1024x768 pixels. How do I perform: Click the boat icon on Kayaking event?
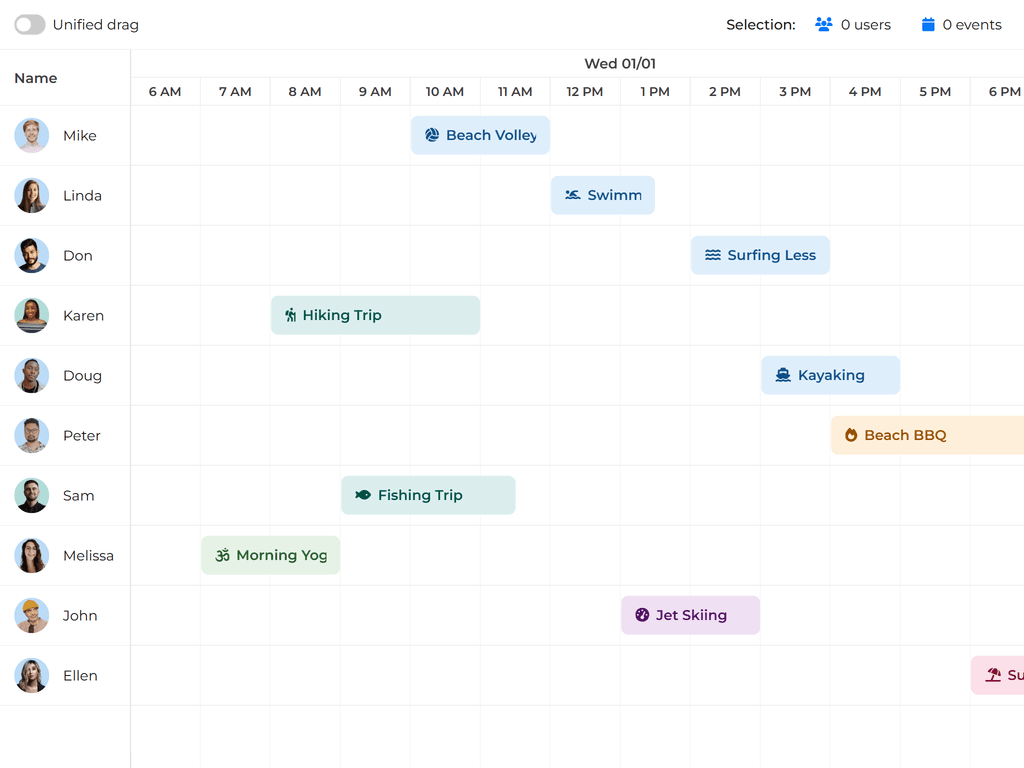pos(782,375)
